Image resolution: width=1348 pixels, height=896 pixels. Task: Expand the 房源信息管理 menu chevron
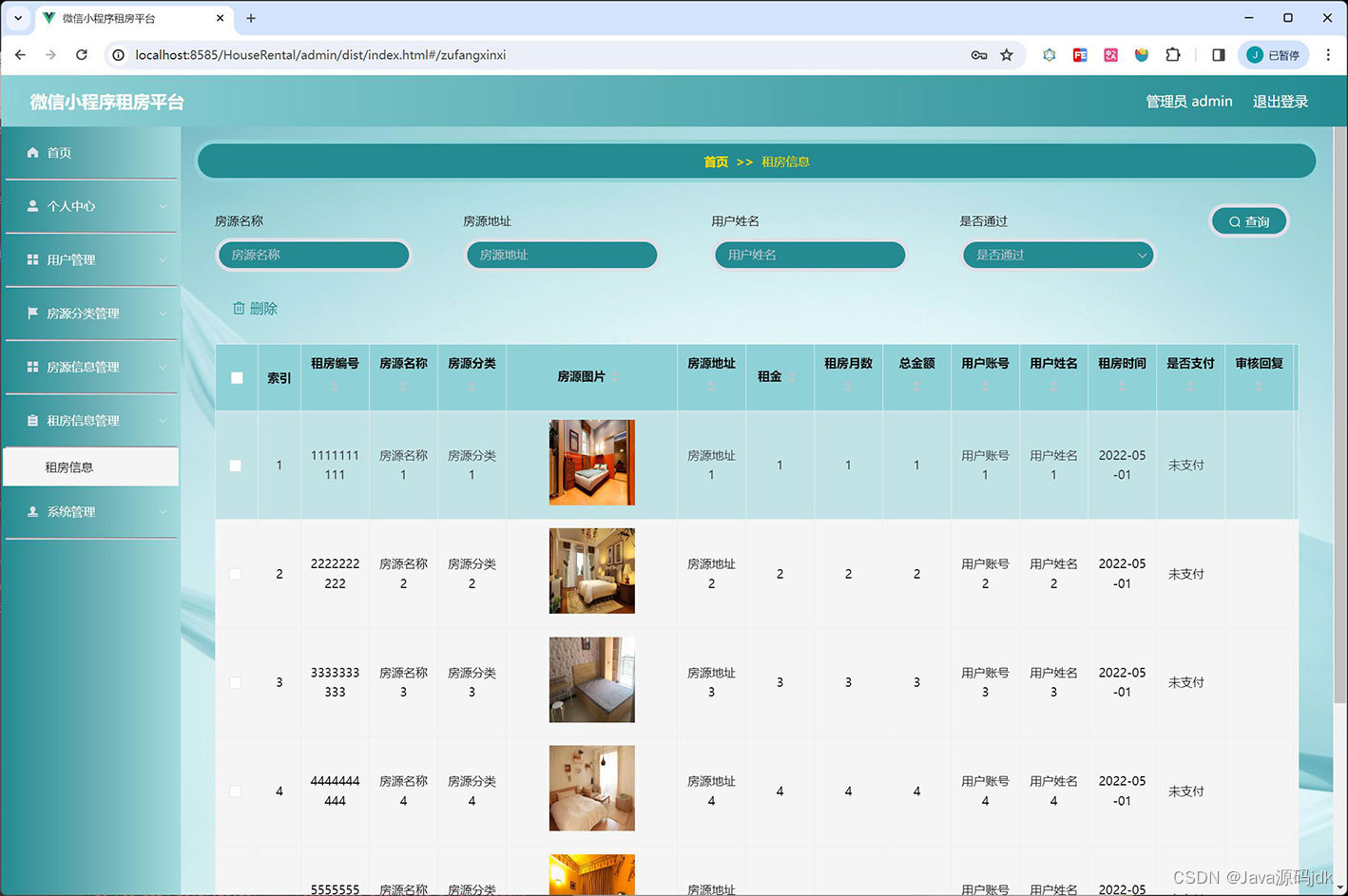[163, 367]
